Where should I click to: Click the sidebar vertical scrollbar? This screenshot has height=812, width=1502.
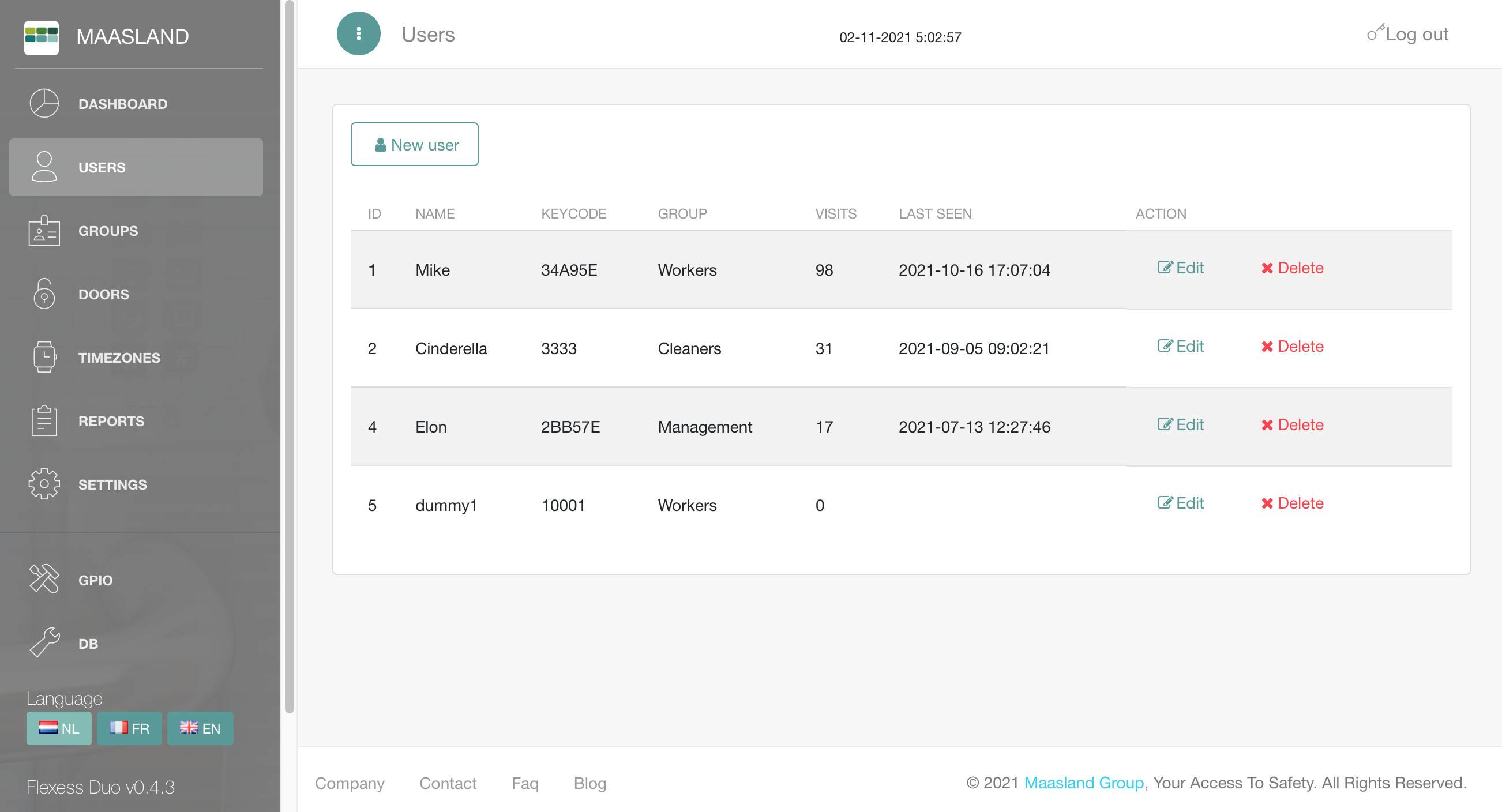coord(289,356)
